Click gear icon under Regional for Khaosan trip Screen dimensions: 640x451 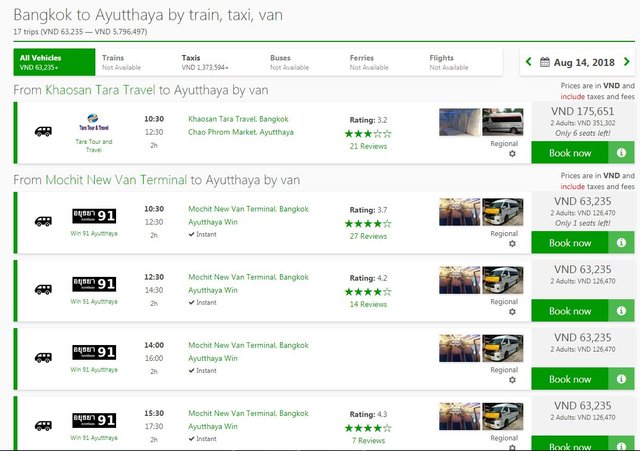click(x=512, y=154)
